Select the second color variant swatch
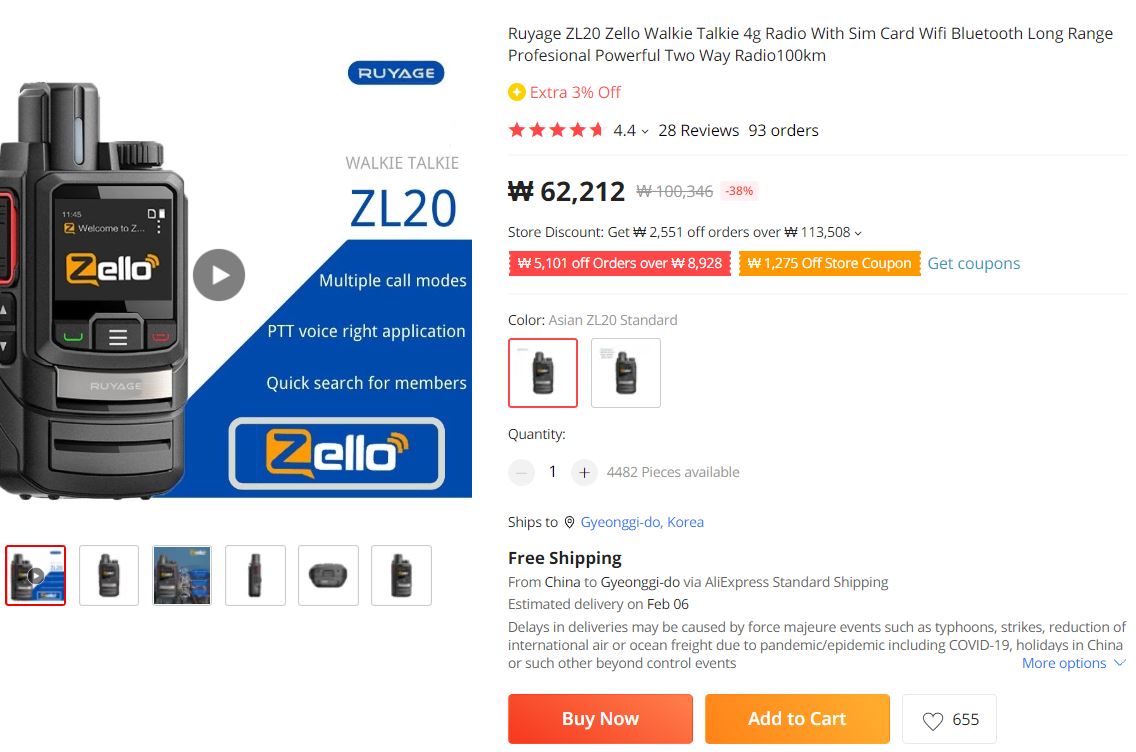 pyautogui.click(x=626, y=373)
